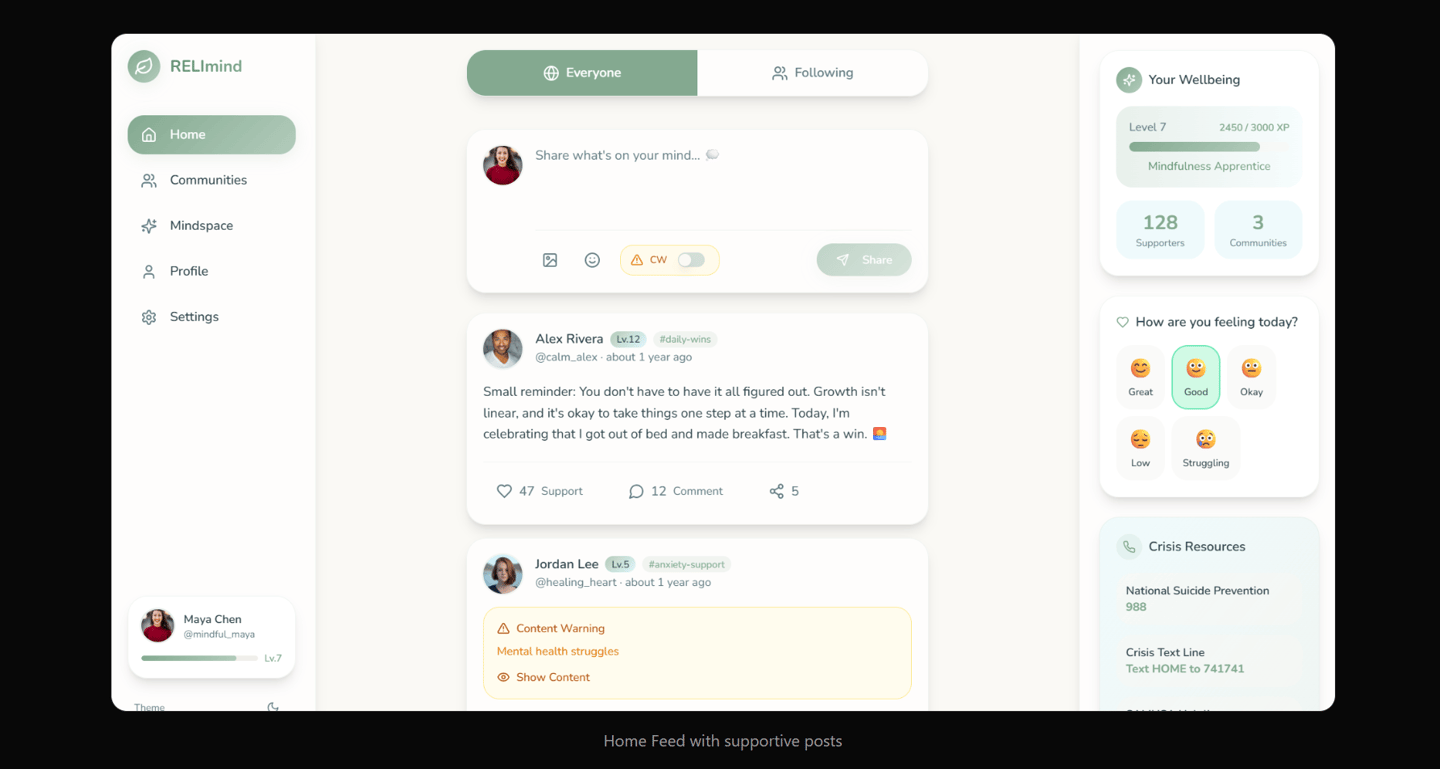
Task: Click the Lv.12 badge beside Alex Rivera
Action: (628, 340)
